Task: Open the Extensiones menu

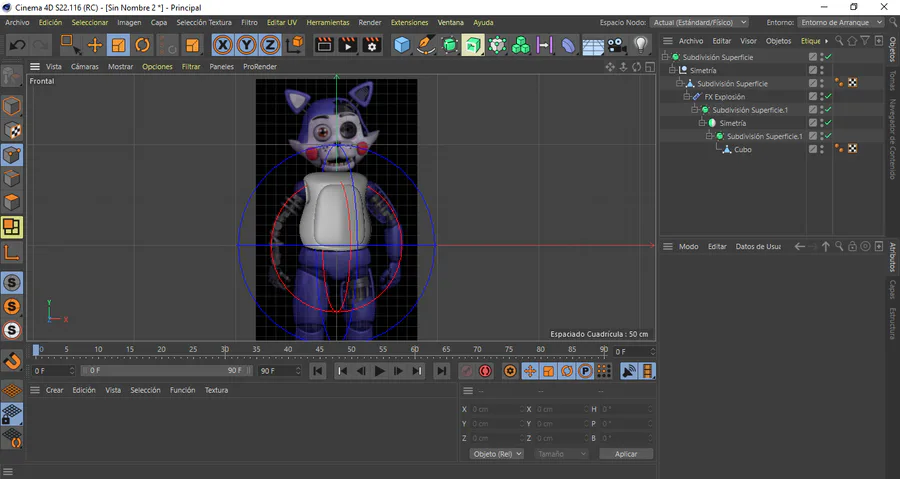Action: (409, 22)
